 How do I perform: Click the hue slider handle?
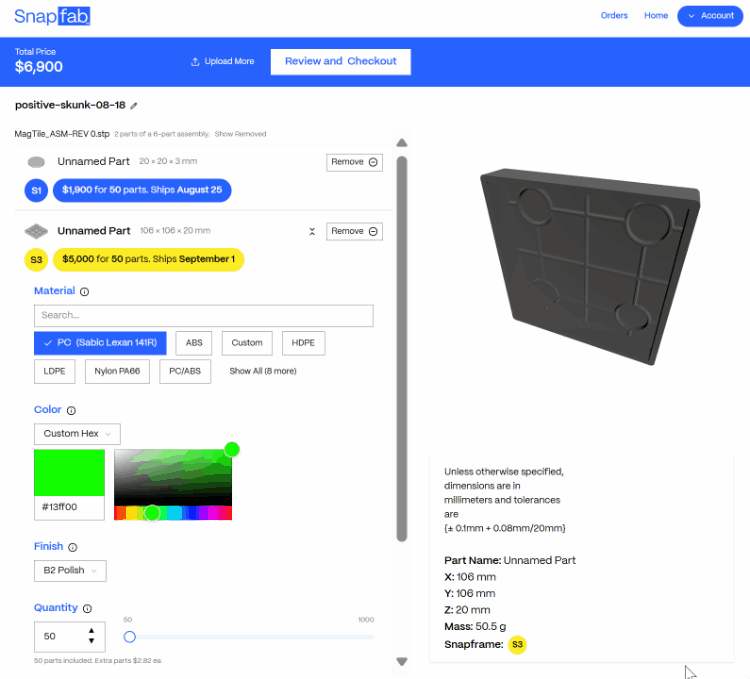click(152, 513)
